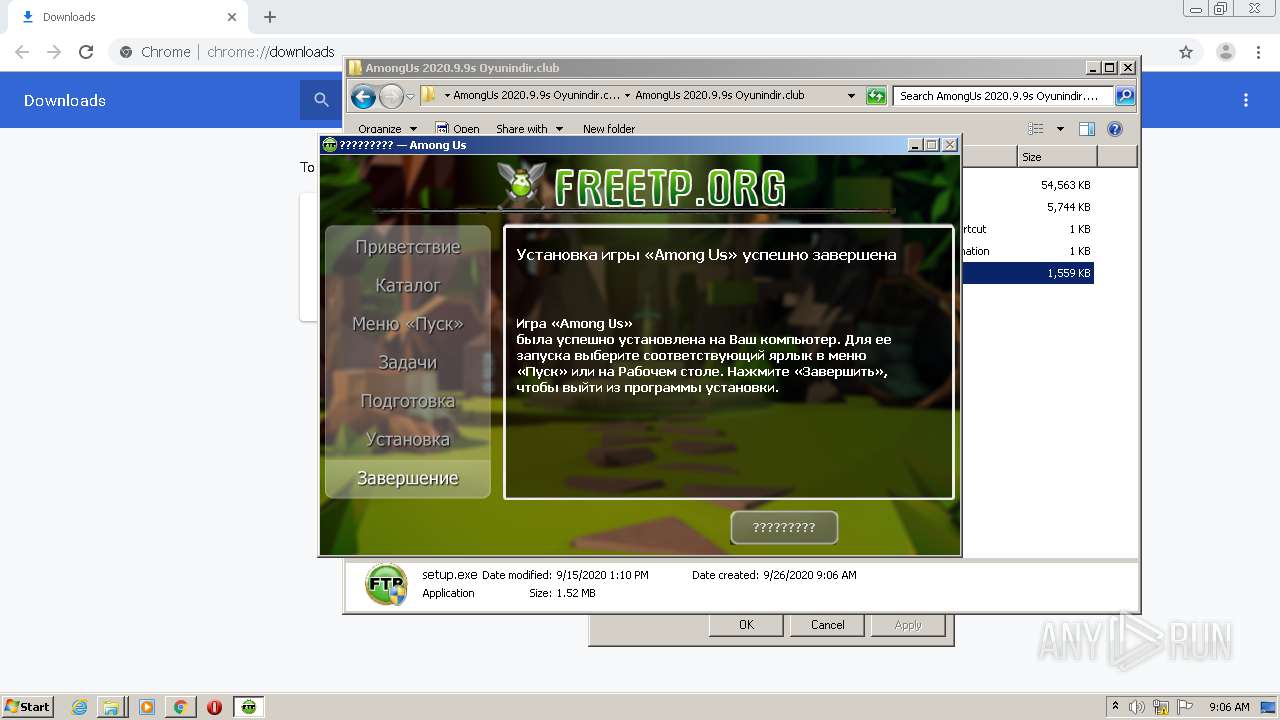
Task: Click the installer title bar icon
Action: [329, 145]
